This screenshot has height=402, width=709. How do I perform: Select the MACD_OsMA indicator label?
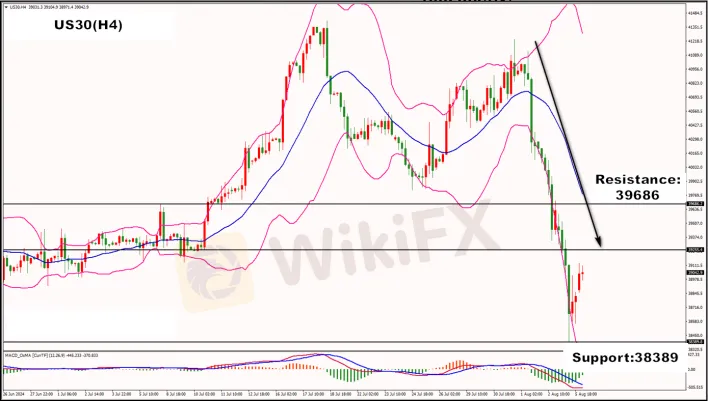51,355
